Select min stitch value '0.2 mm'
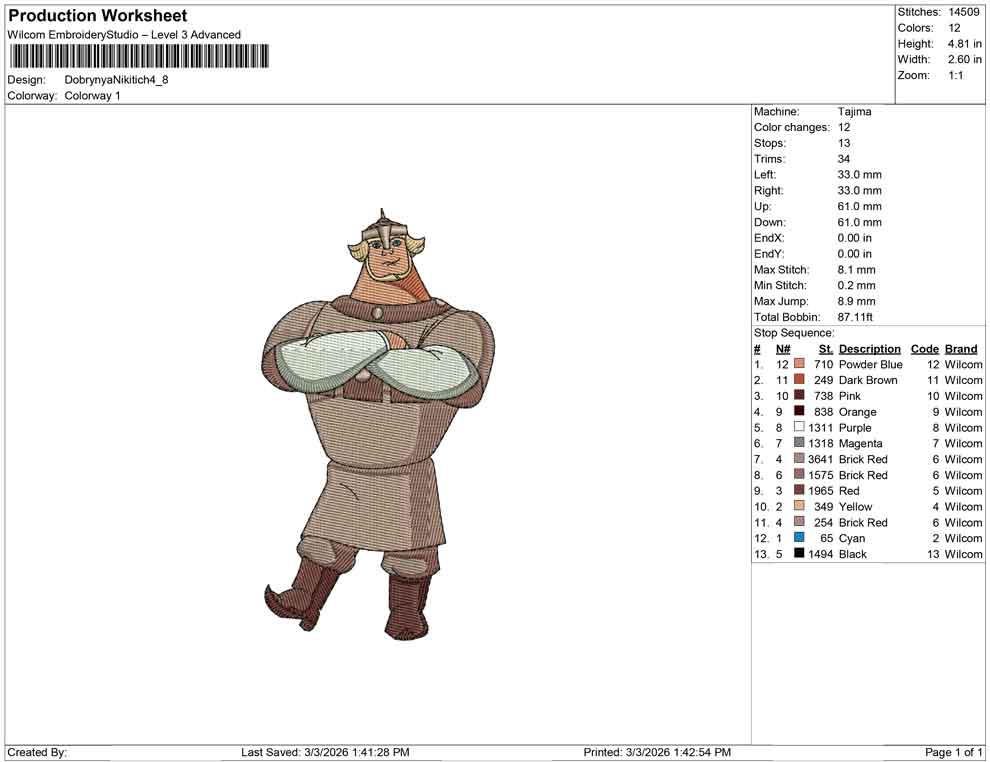 (x=856, y=285)
